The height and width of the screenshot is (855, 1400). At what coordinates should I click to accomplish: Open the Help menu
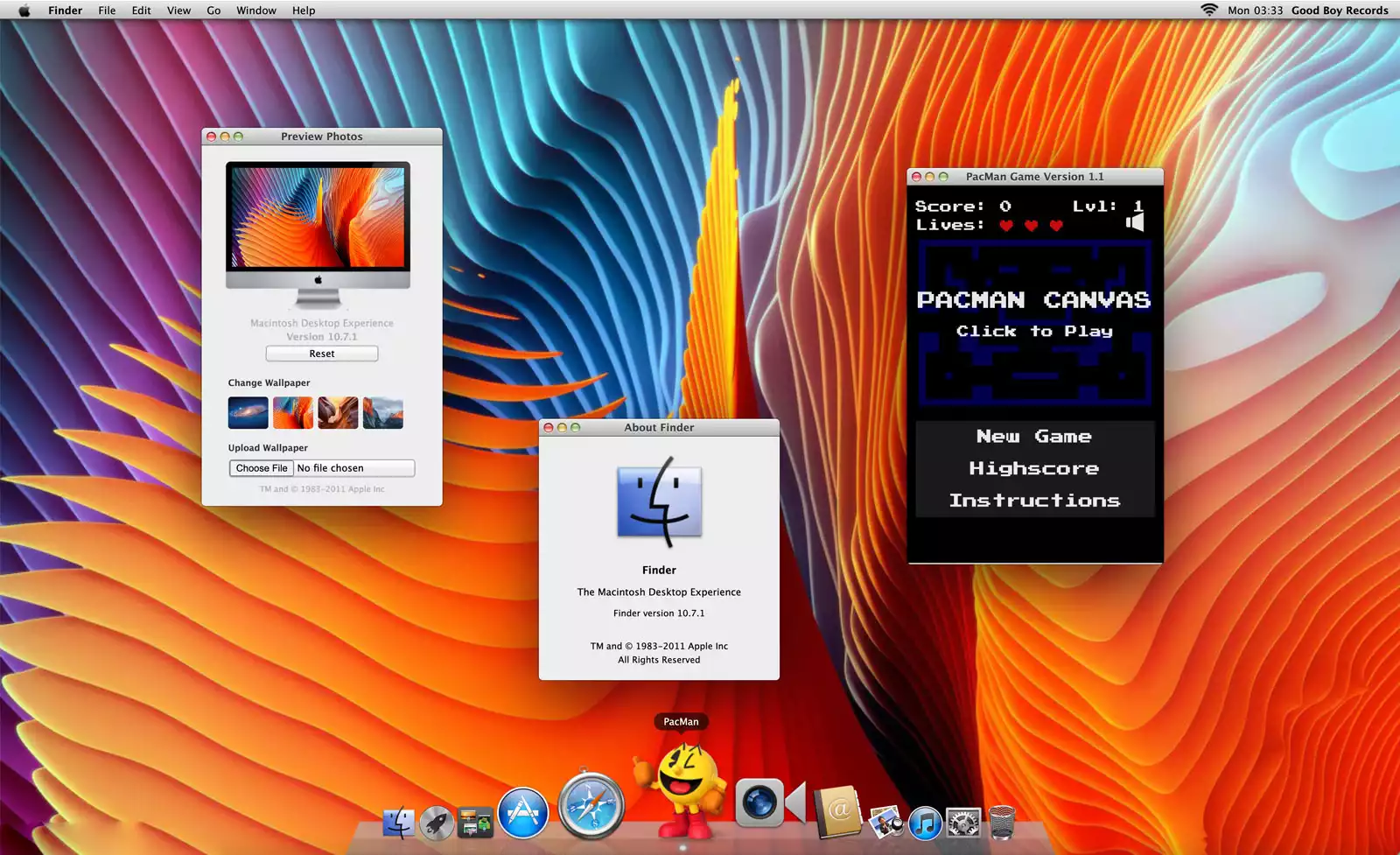[x=304, y=11]
